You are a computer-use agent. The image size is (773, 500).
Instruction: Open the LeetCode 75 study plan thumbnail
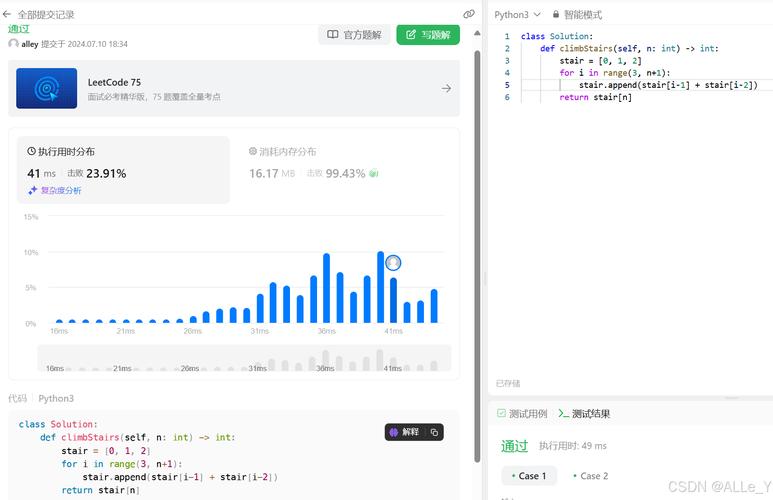tap(46, 88)
